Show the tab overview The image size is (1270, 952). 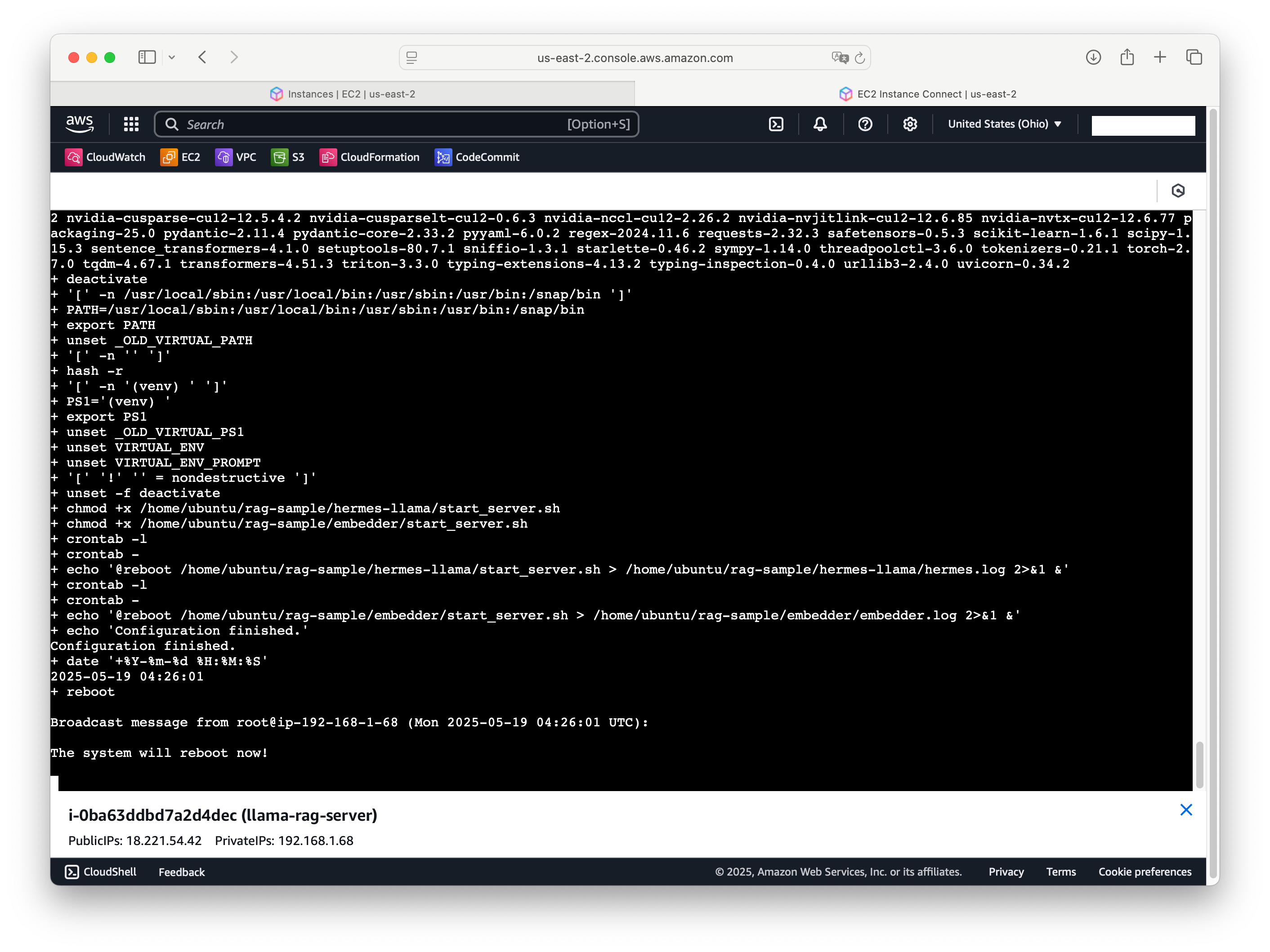point(1194,57)
